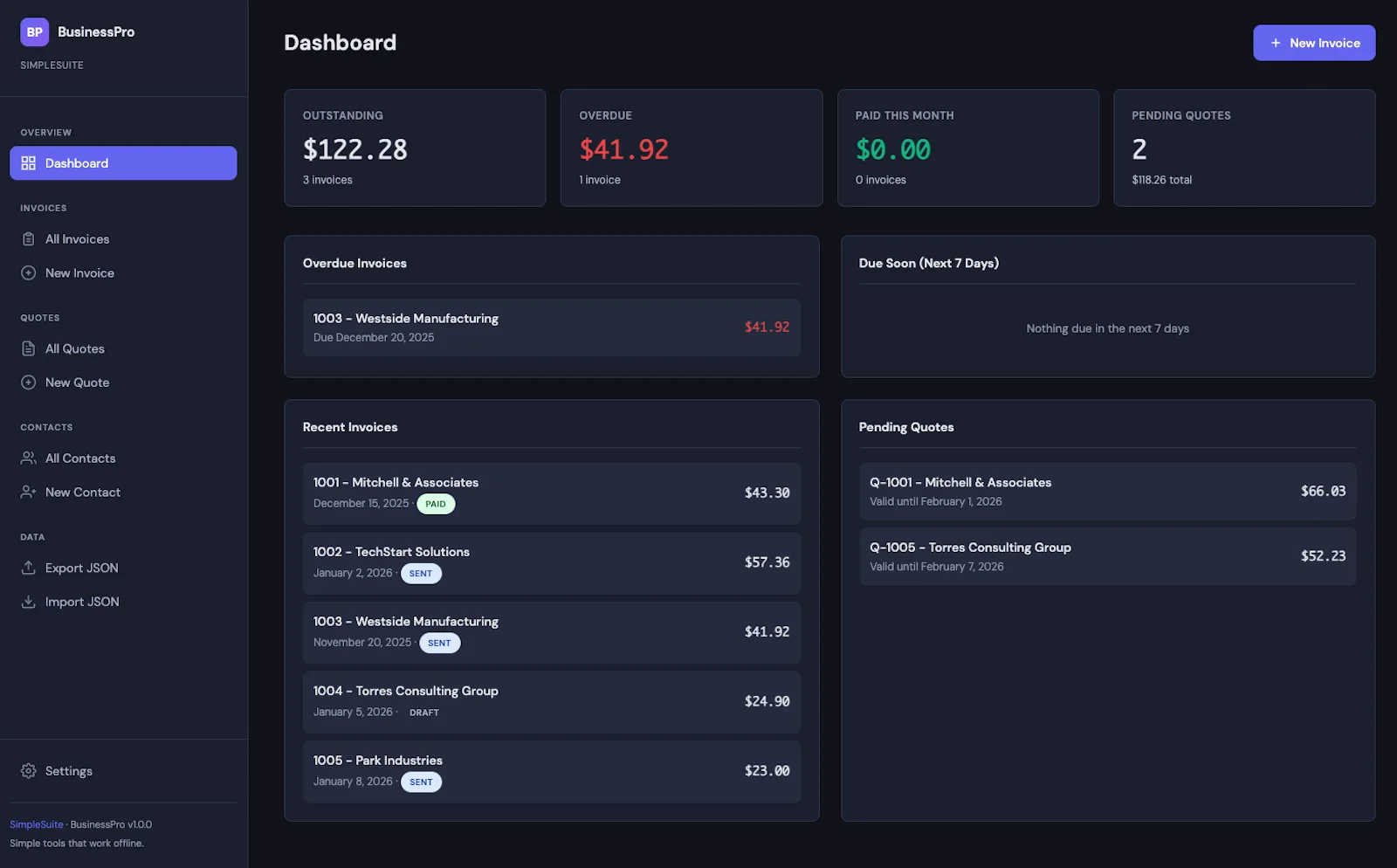Click the PAID status badge on invoice 1001
Image resolution: width=1397 pixels, height=868 pixels.
pyautogui.click(x=436, y=504)
